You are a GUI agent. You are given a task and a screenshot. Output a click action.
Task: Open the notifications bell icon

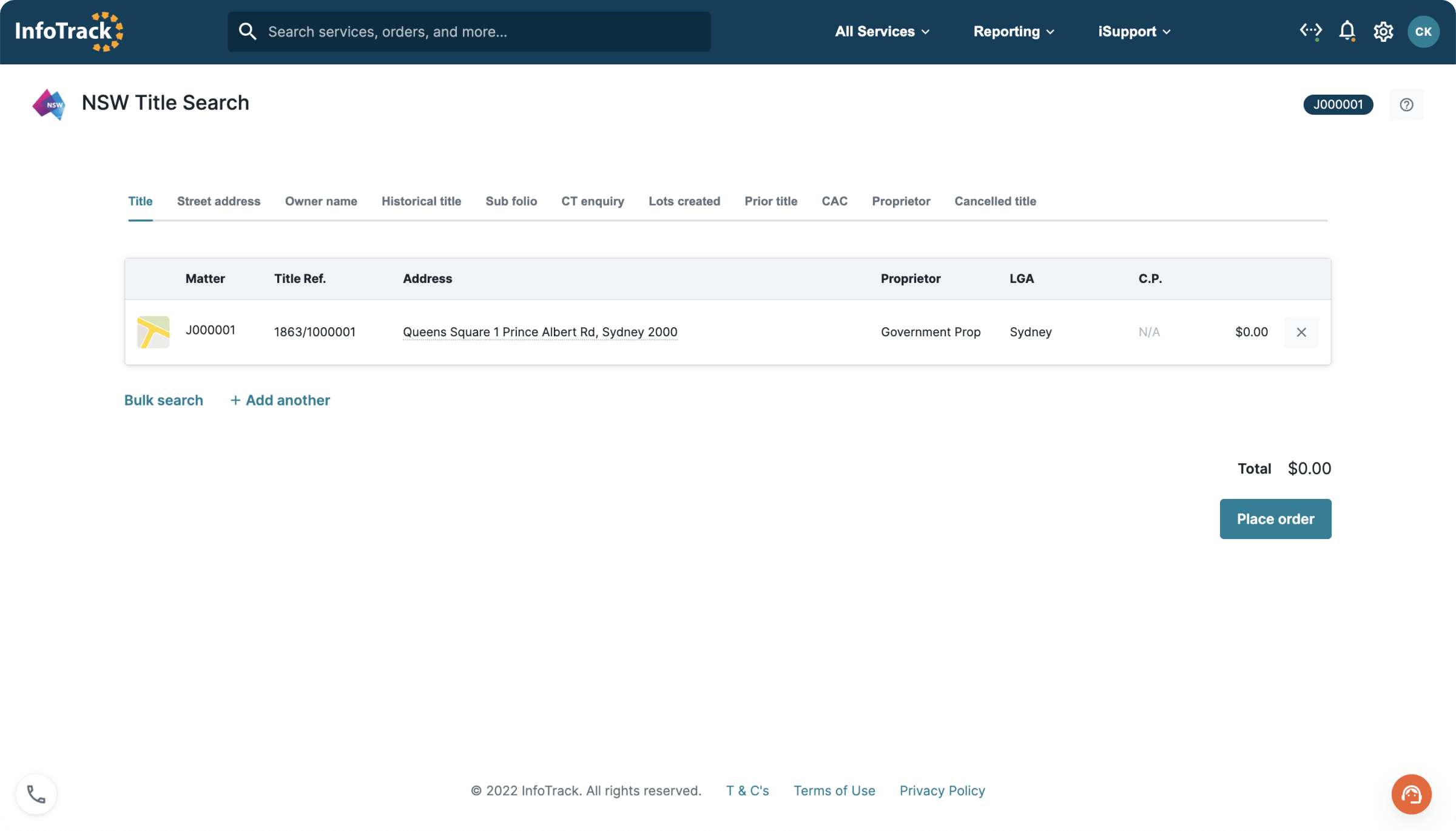(1346, 32)
